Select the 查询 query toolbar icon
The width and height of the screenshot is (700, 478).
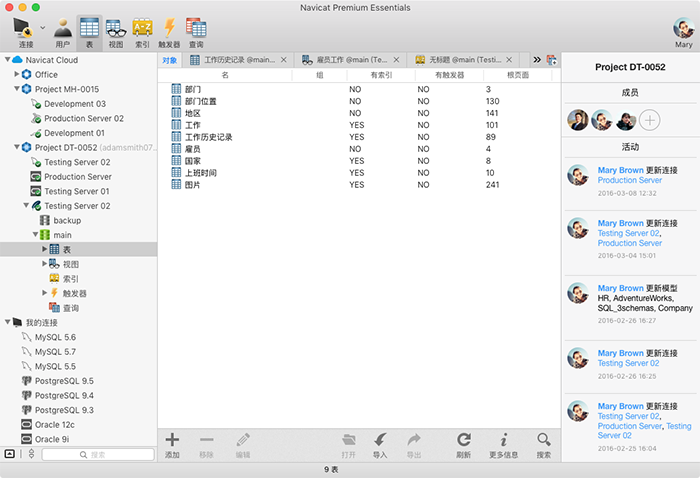pyautogui.click(x=196, y=32)
